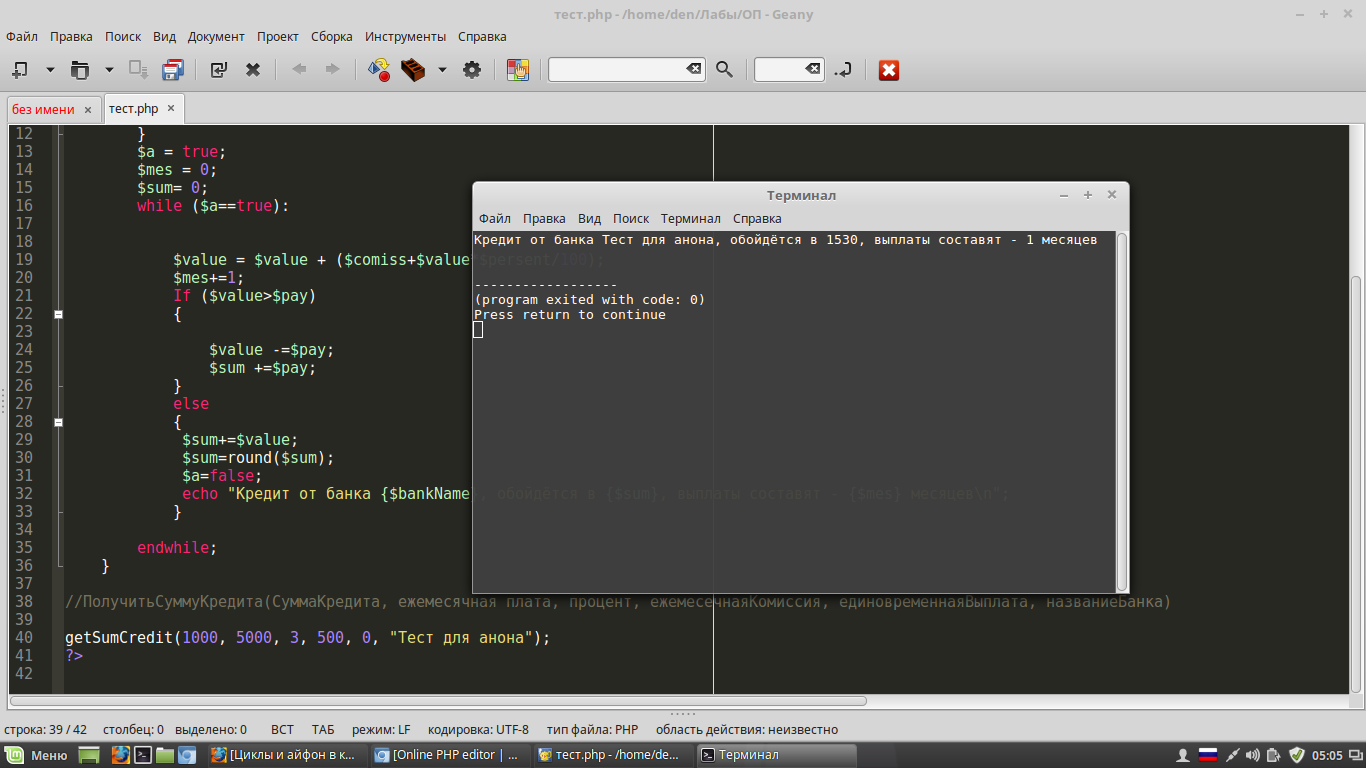
Task: Open Правка menu in Terminal window
Action: pyautogui.click(x=544, y=218)
